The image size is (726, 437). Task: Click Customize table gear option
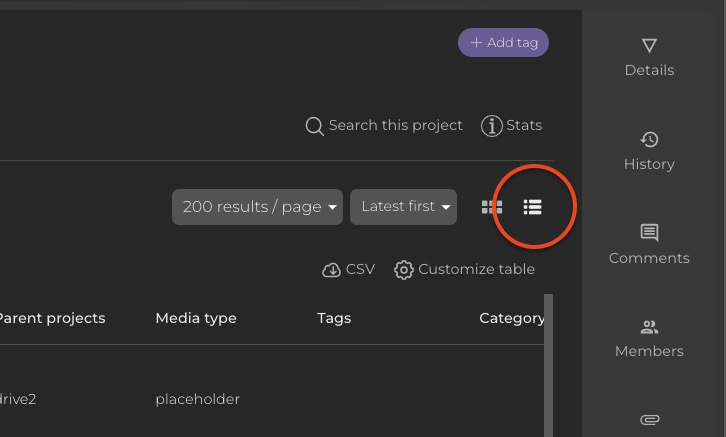[x=465, y=270]
